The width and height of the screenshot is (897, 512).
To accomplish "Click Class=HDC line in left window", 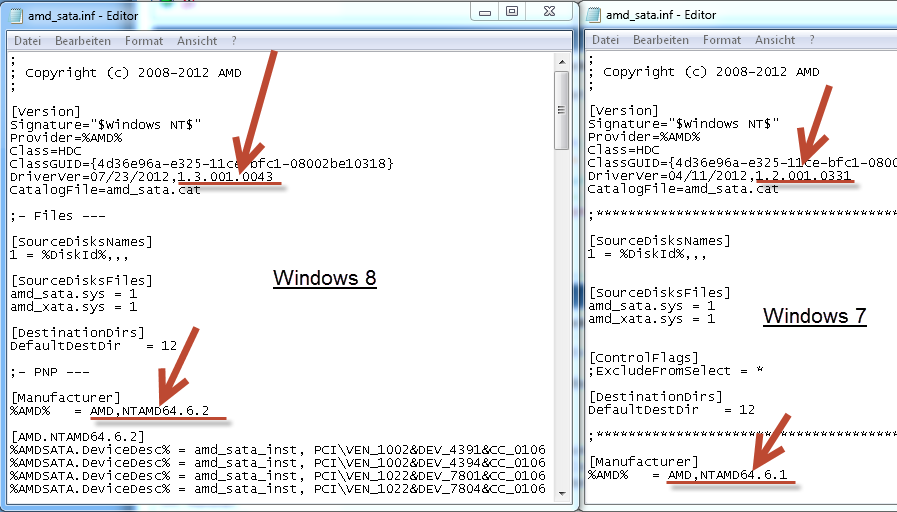I will tap(46, 151).
